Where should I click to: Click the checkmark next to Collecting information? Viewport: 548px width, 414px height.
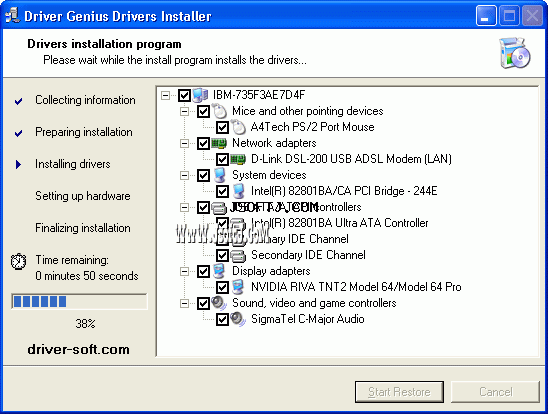[19, 101]
